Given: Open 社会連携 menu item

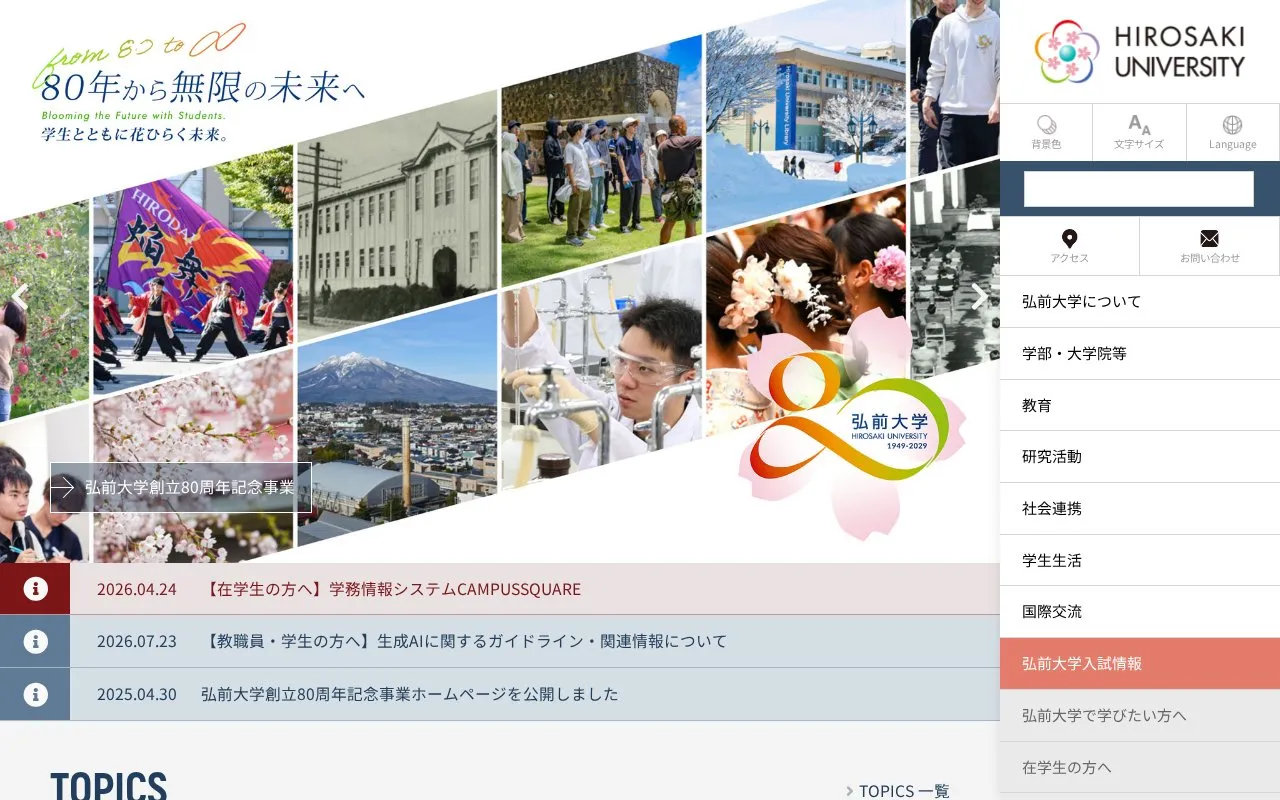Looking at the screenshot, I should (1140, 508).
